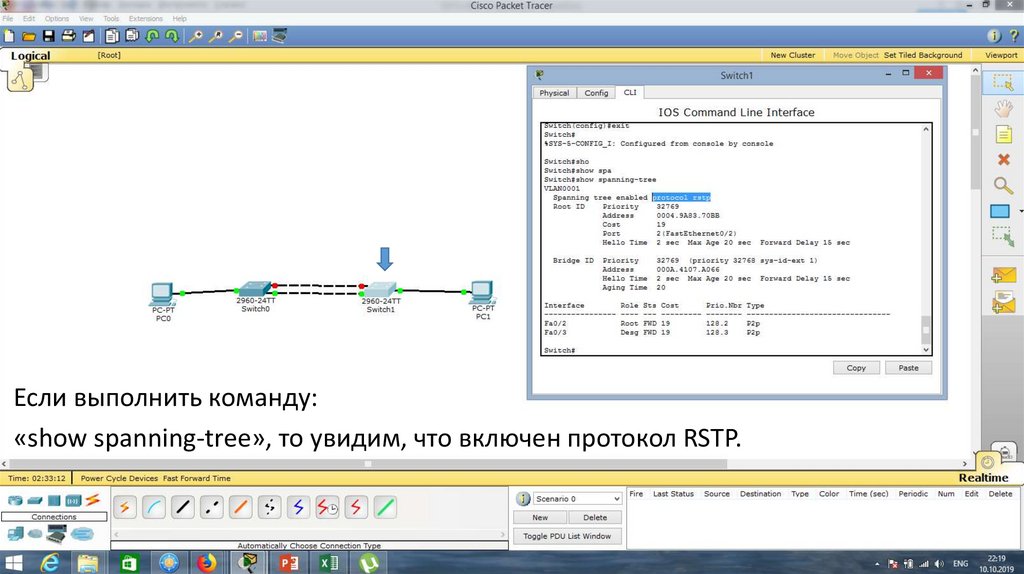
Task: Open the drawing palette icon
Action: (x=260, y=36)
